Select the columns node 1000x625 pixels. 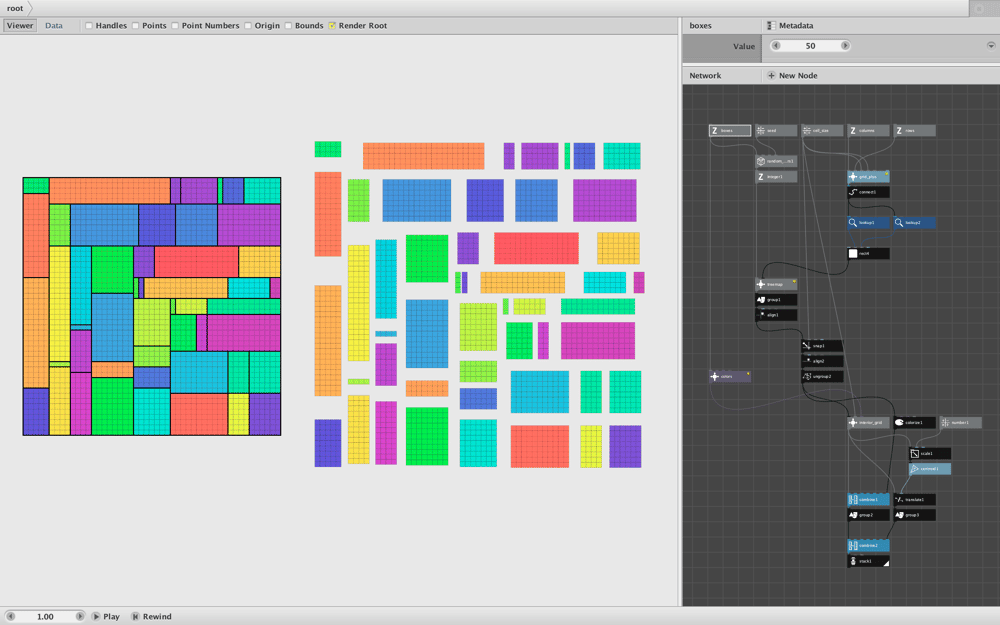(x=868, y=131)
